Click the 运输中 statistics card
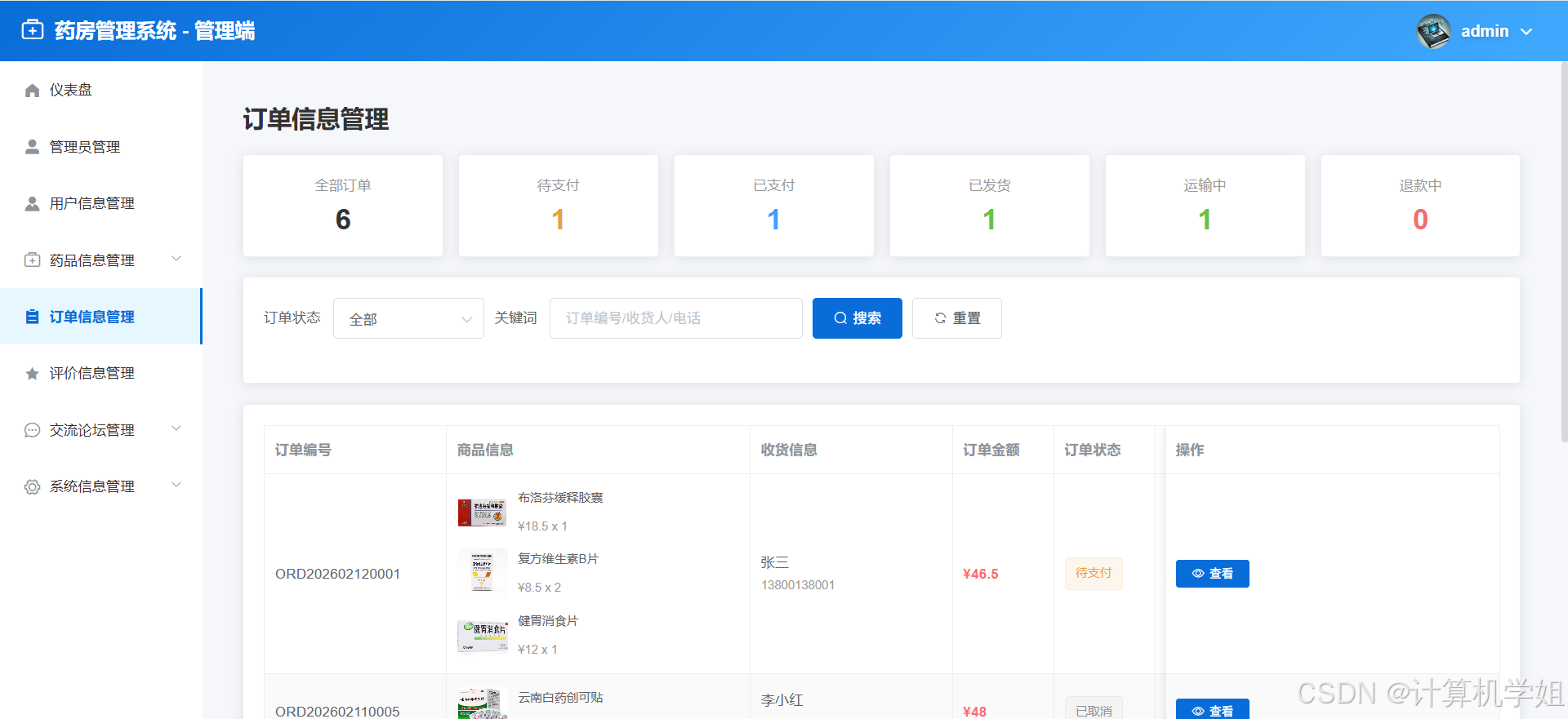Viewport: 1568px width, 719px height. click(x=1205, y=206)
